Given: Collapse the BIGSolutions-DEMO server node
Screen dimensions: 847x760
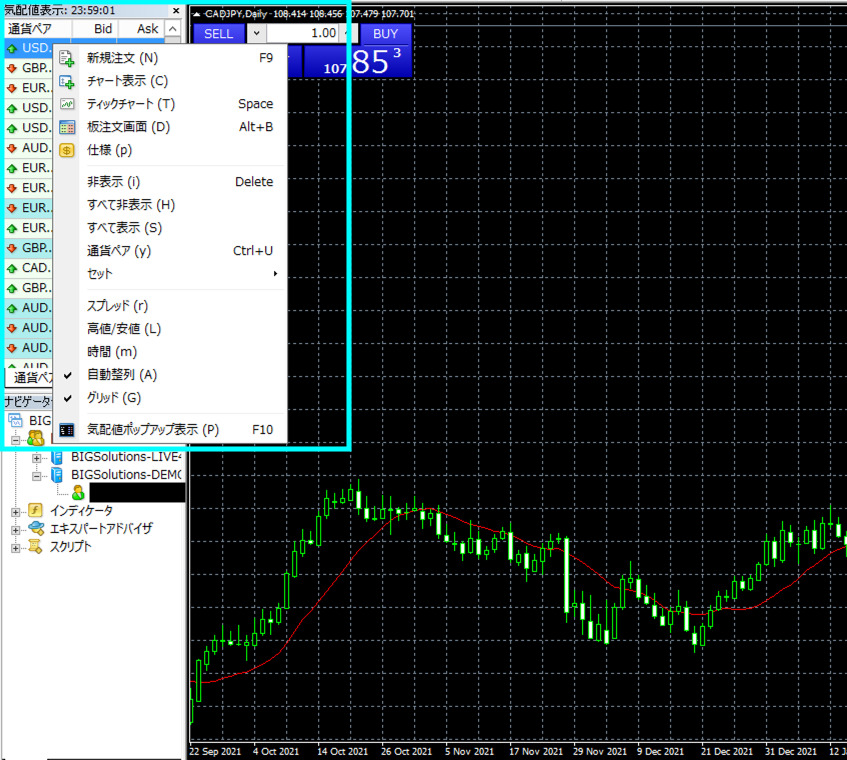Looking at the screenshot, I should [x=37, y=475].
